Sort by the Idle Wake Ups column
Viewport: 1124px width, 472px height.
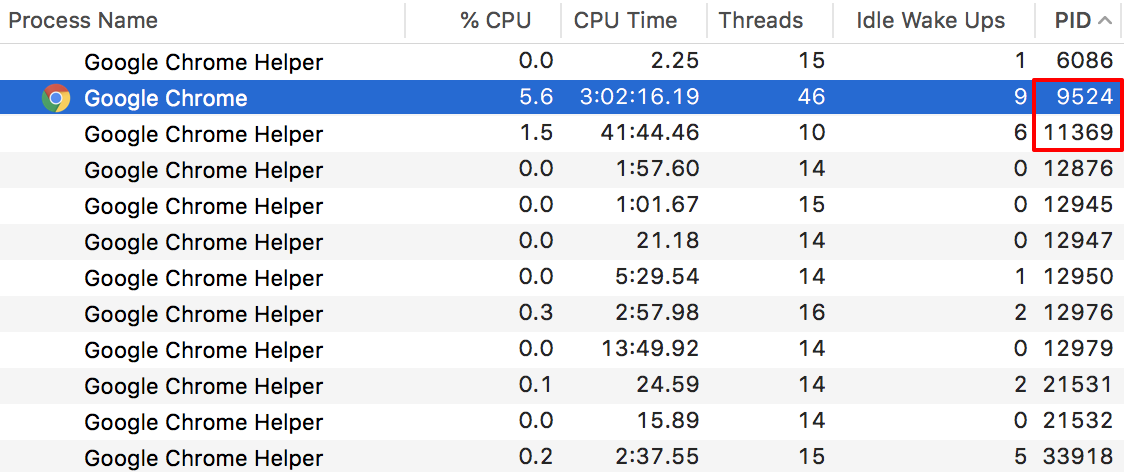[x=930, y=21]
